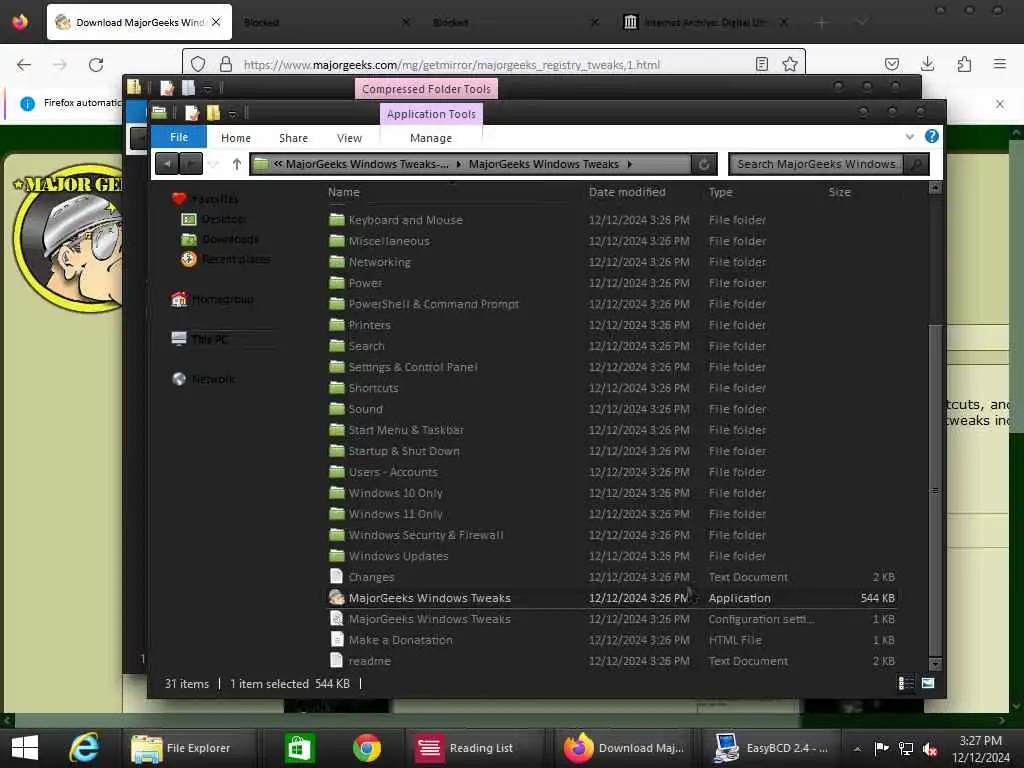Select MajorGeeks Windows Tweaks configuration file icon
The image size is (1024, 768).
tap(336, 618)
